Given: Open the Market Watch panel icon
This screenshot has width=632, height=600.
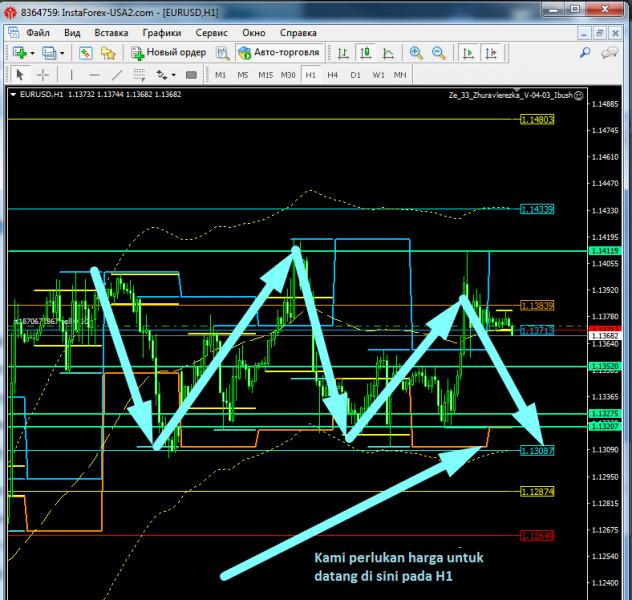Looking at the screenshot, I should click(x=85, y=53).
